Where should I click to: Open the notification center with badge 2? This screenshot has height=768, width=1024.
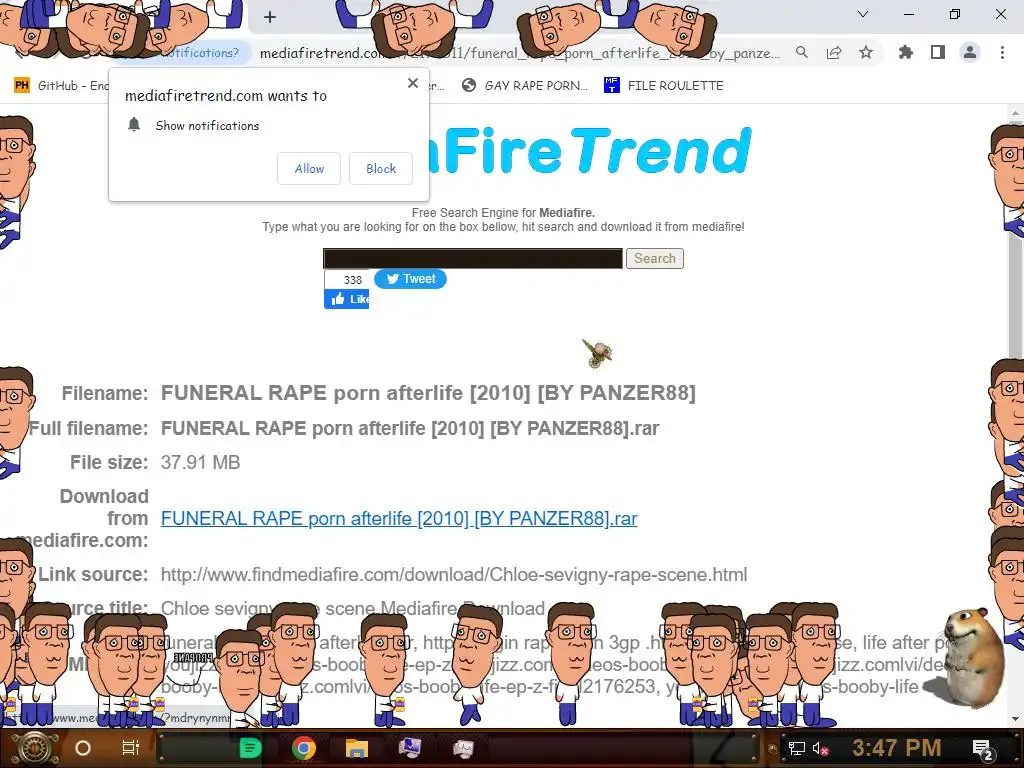[x=983, y=750]
